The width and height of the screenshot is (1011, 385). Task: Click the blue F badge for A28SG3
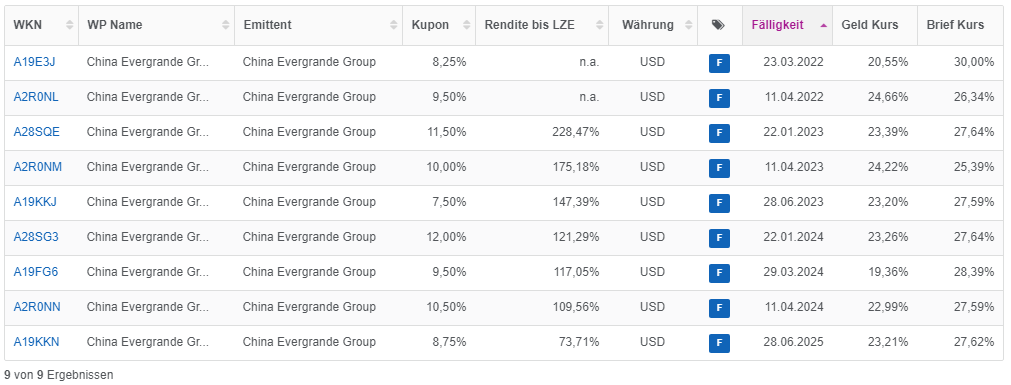(x=719, y=238)
